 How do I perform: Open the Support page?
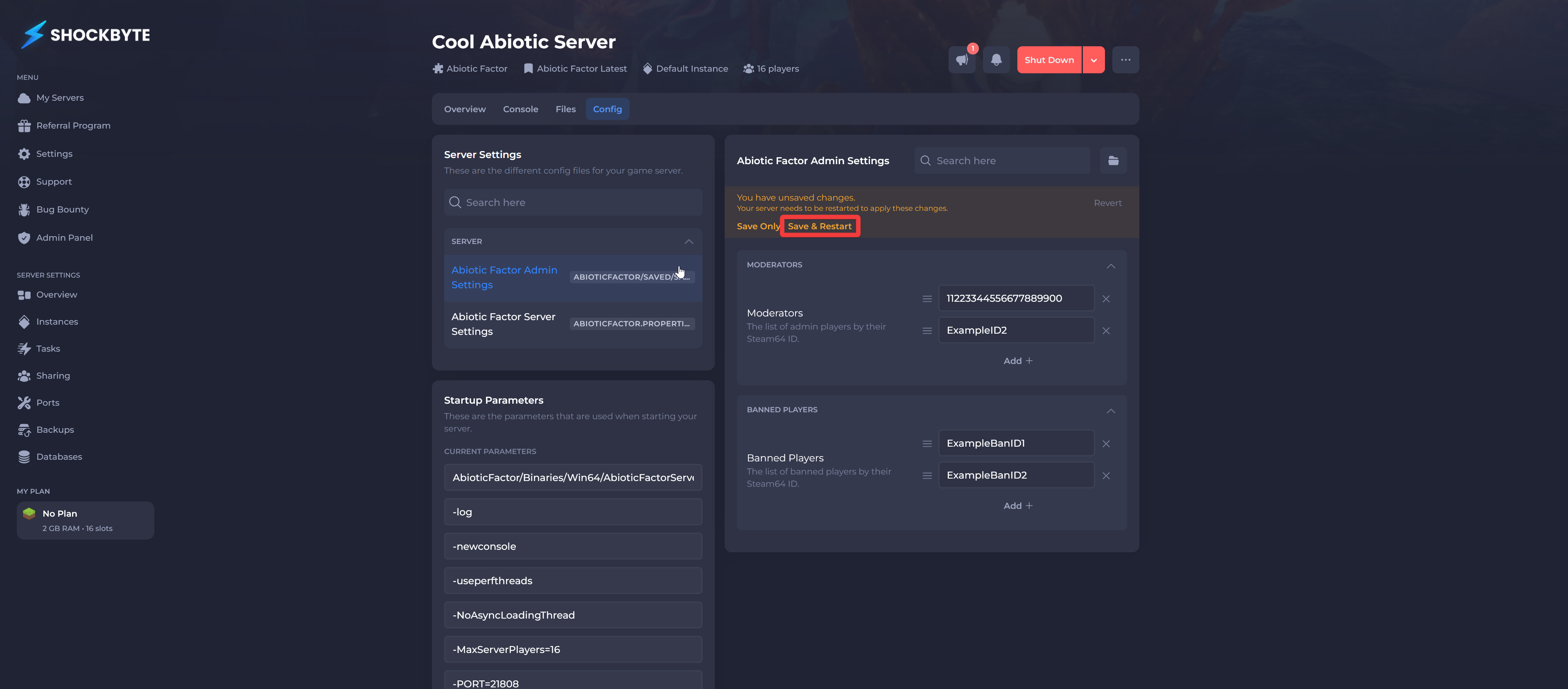point(45,181)
